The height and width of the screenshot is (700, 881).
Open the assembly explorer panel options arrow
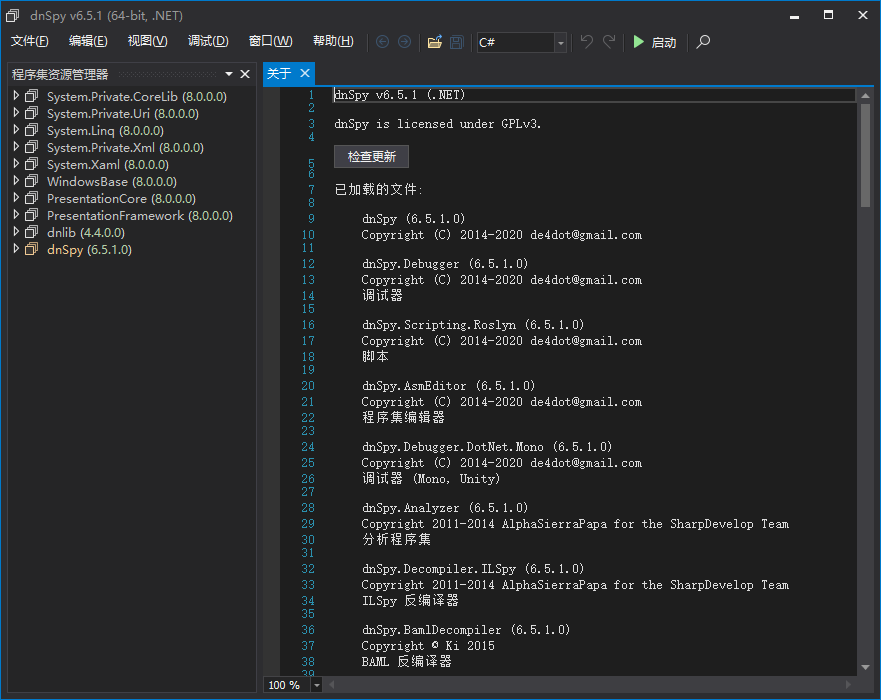[x=229, y=74]
